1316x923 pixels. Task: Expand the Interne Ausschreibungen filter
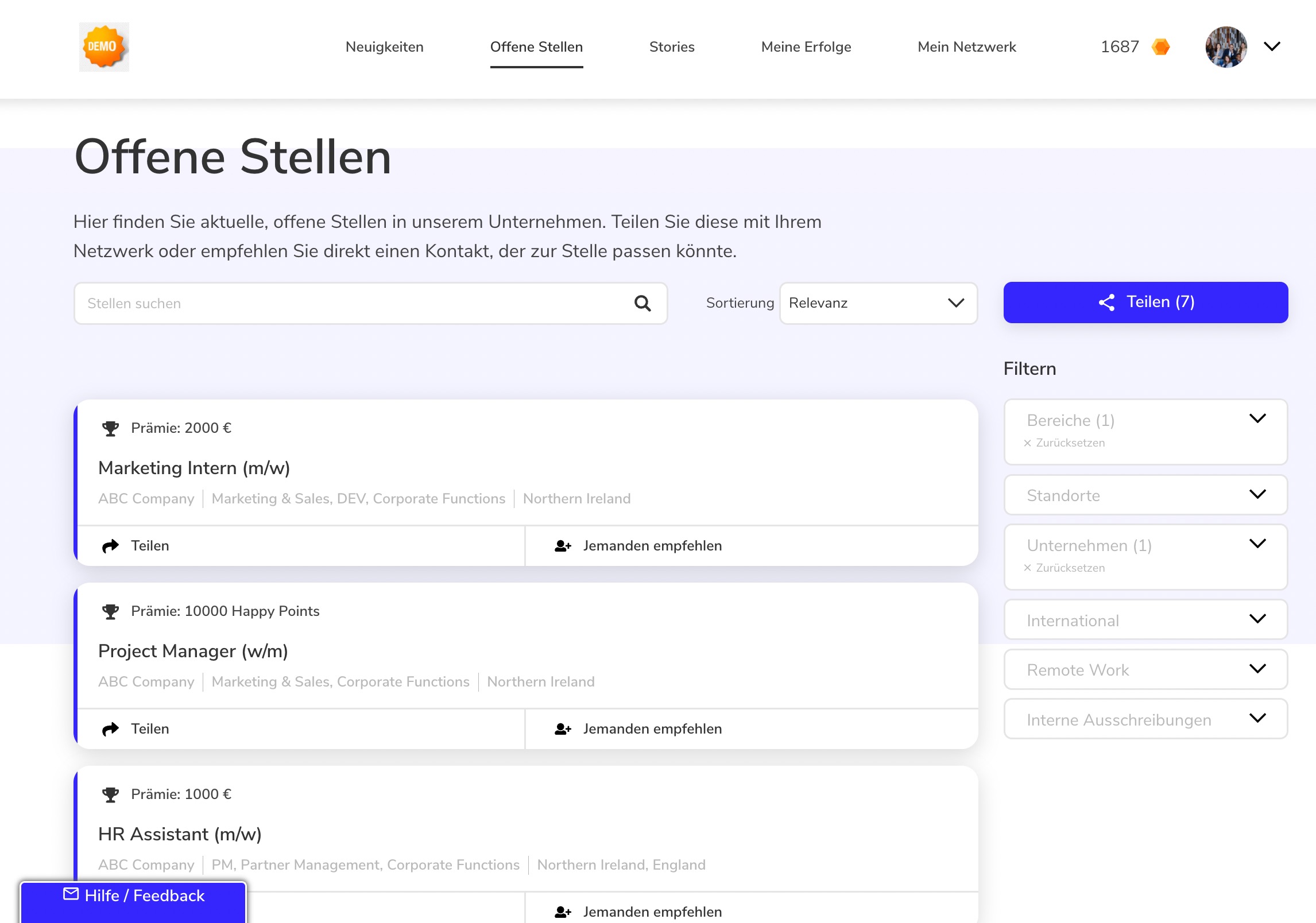(x=1145, y=720)
